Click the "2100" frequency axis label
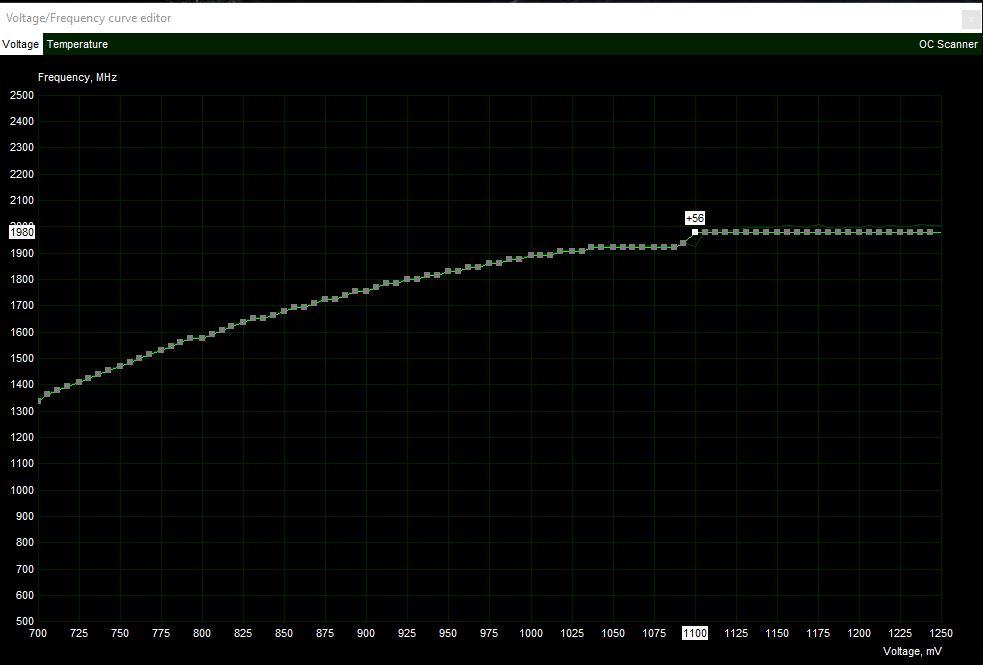The image size is (983, 665). coord(22,201)
